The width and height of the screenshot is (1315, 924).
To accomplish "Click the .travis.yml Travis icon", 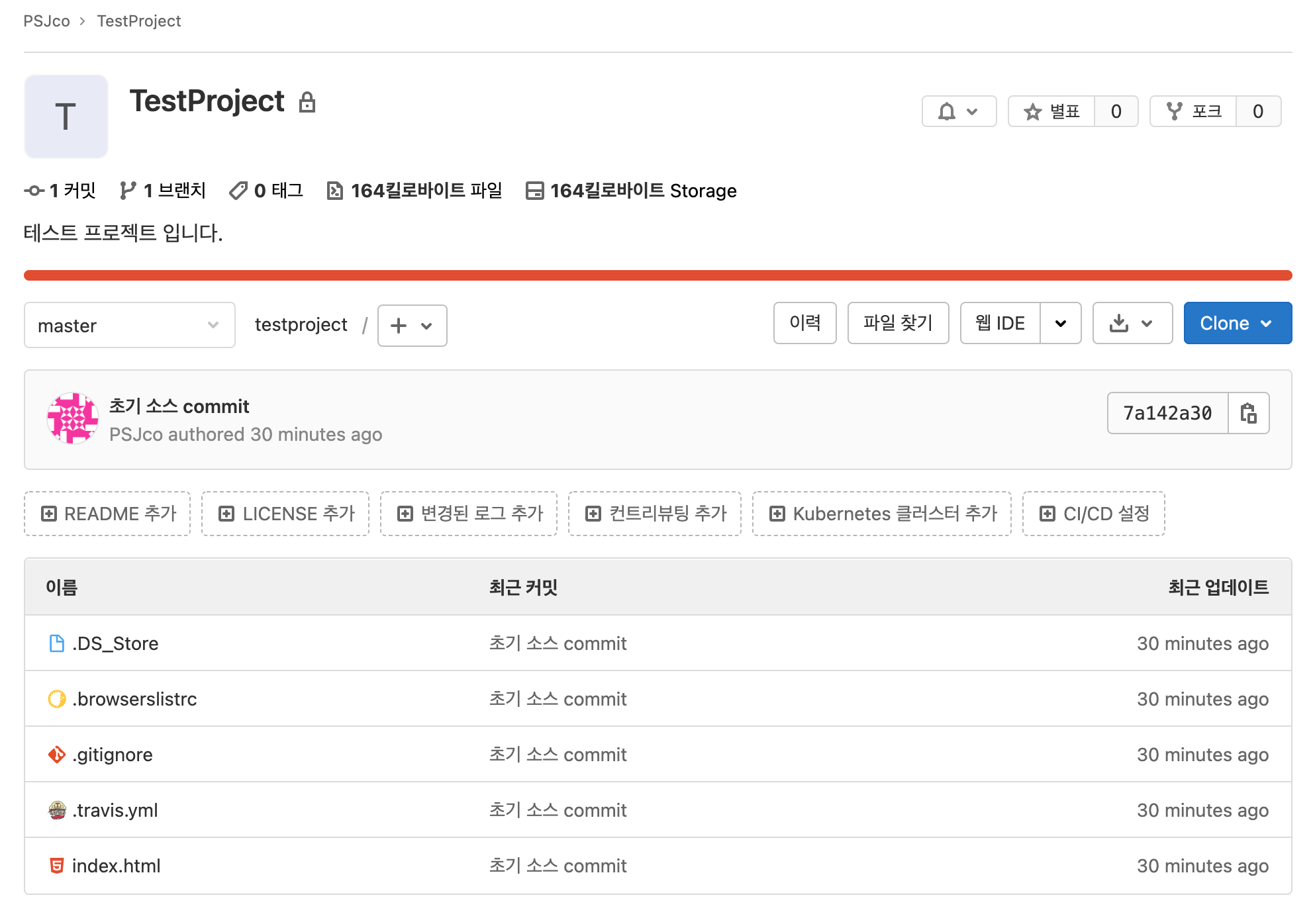I will coord(57,810).
